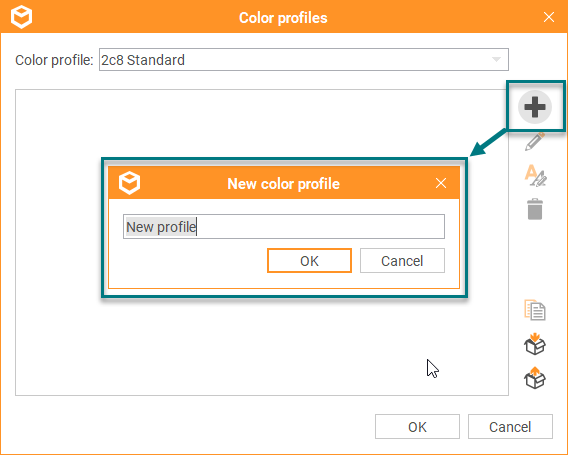
Task: Close the Color profiles window with X
Action: click(549, 17)
